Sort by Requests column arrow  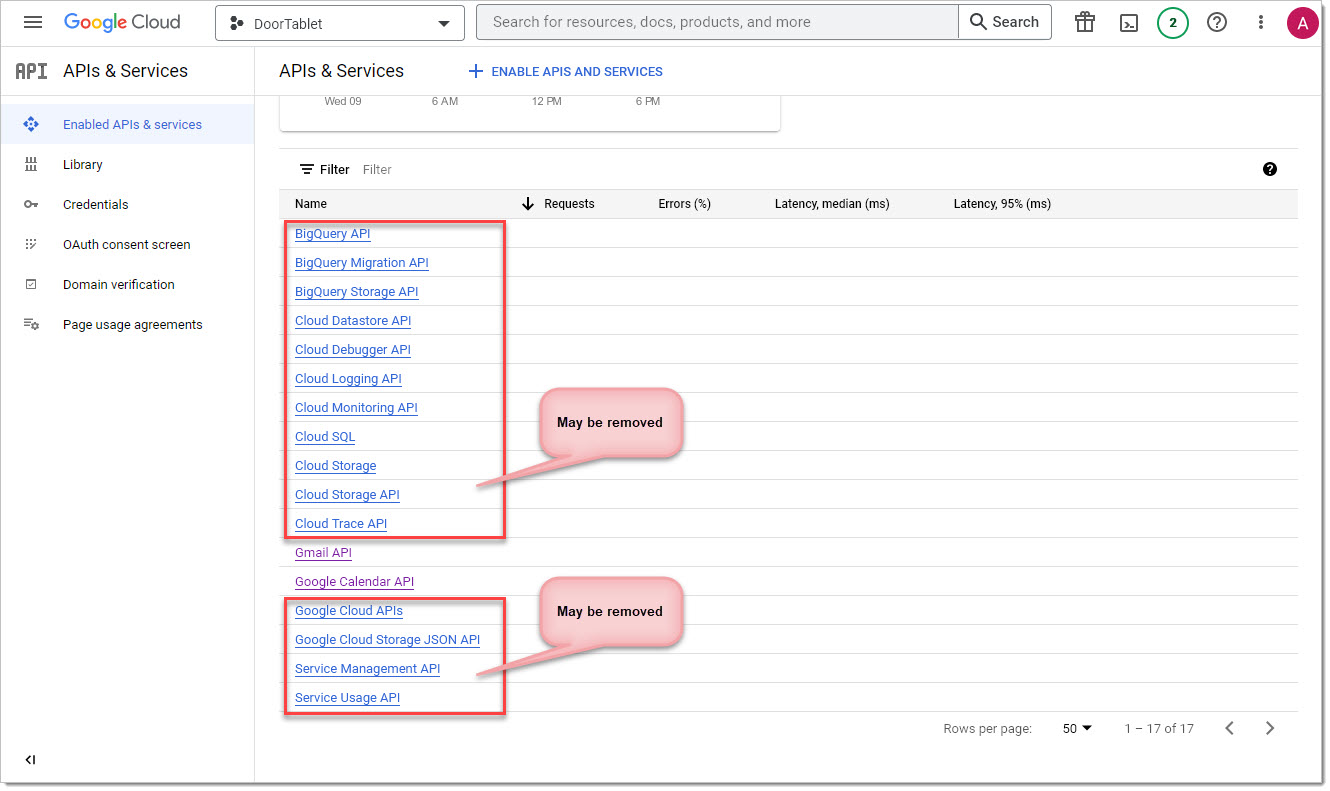[529, 204]
